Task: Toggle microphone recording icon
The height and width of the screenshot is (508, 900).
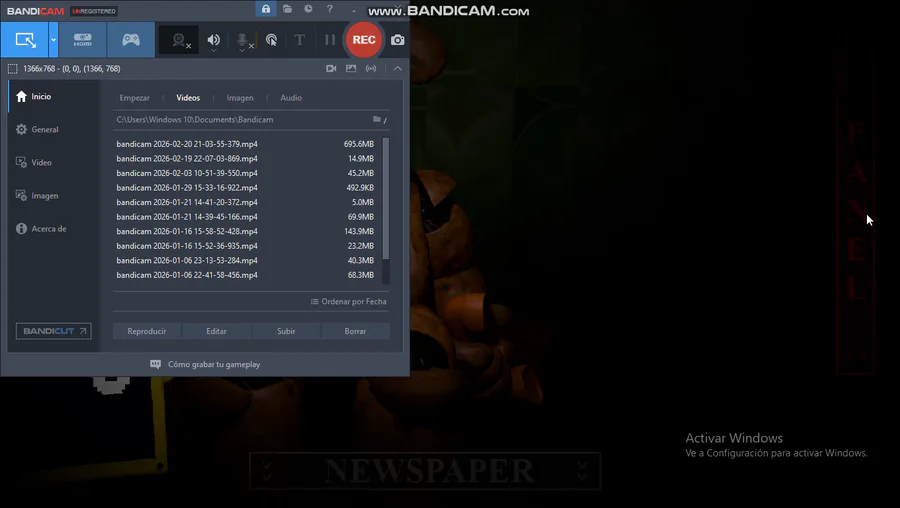Action: point(243,40)
